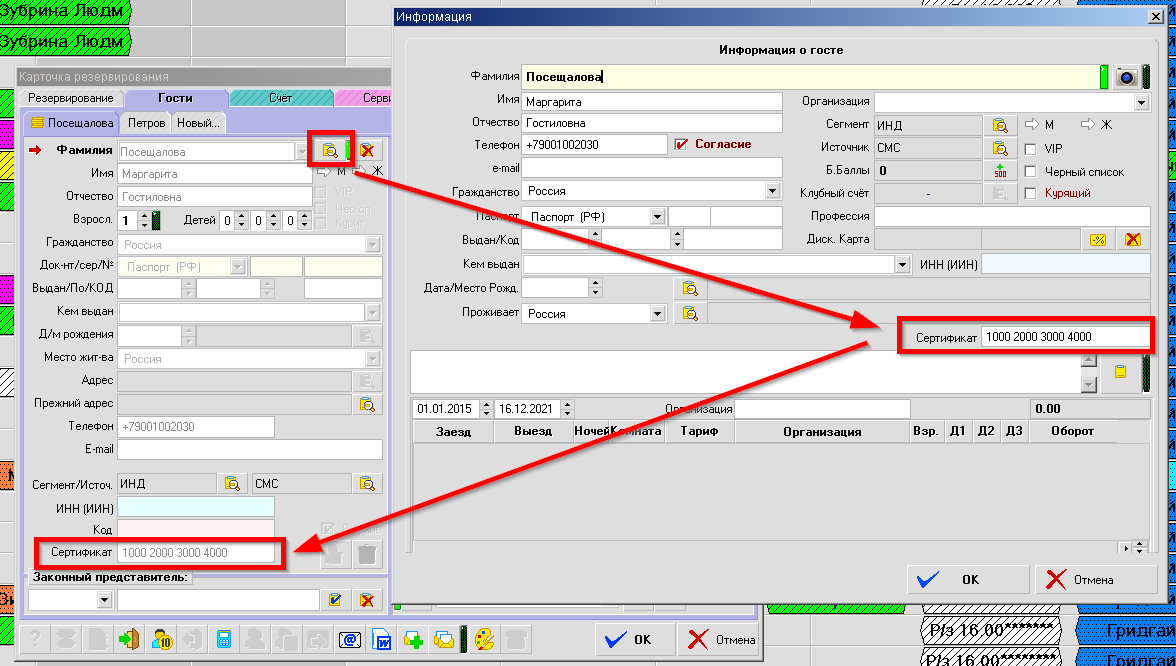Image resolution: width=1176 pixels, height=666 pixels.
Task: Click the color palette icon in toolbar
Action: tap(483, 639)
